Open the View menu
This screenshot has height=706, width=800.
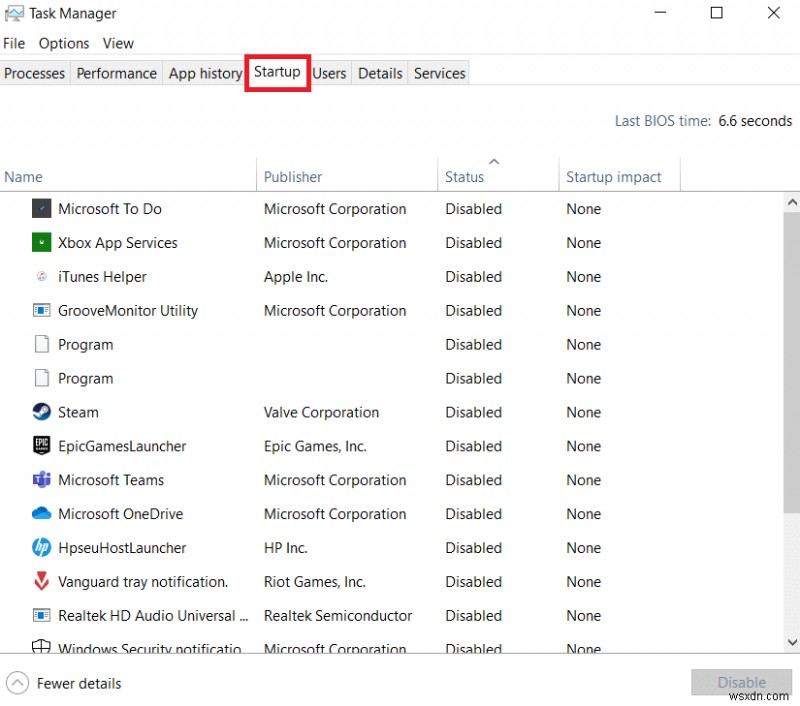point(118,43)
